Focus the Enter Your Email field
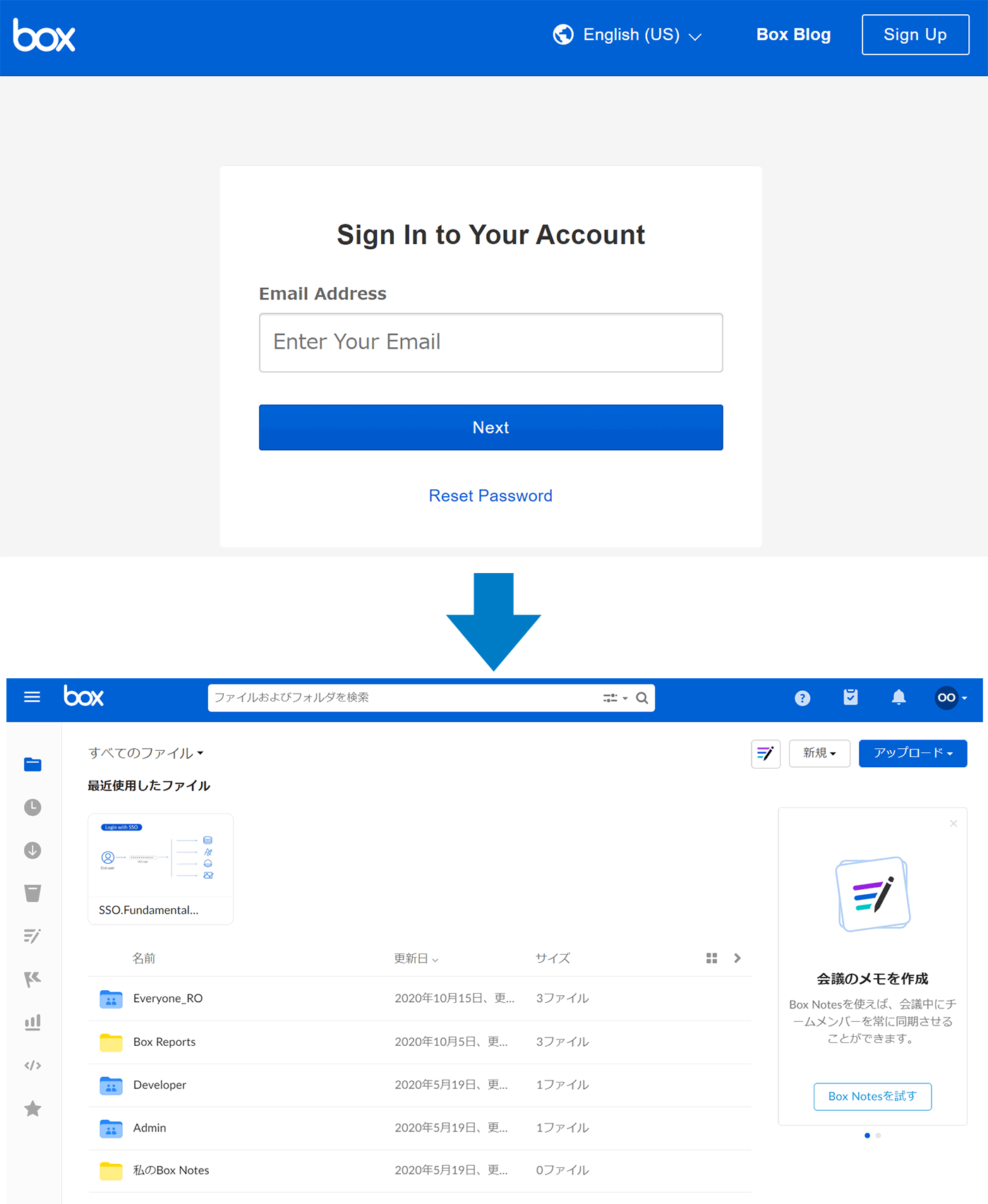This screenshot has width=988, height=1204. pos(491,342)
